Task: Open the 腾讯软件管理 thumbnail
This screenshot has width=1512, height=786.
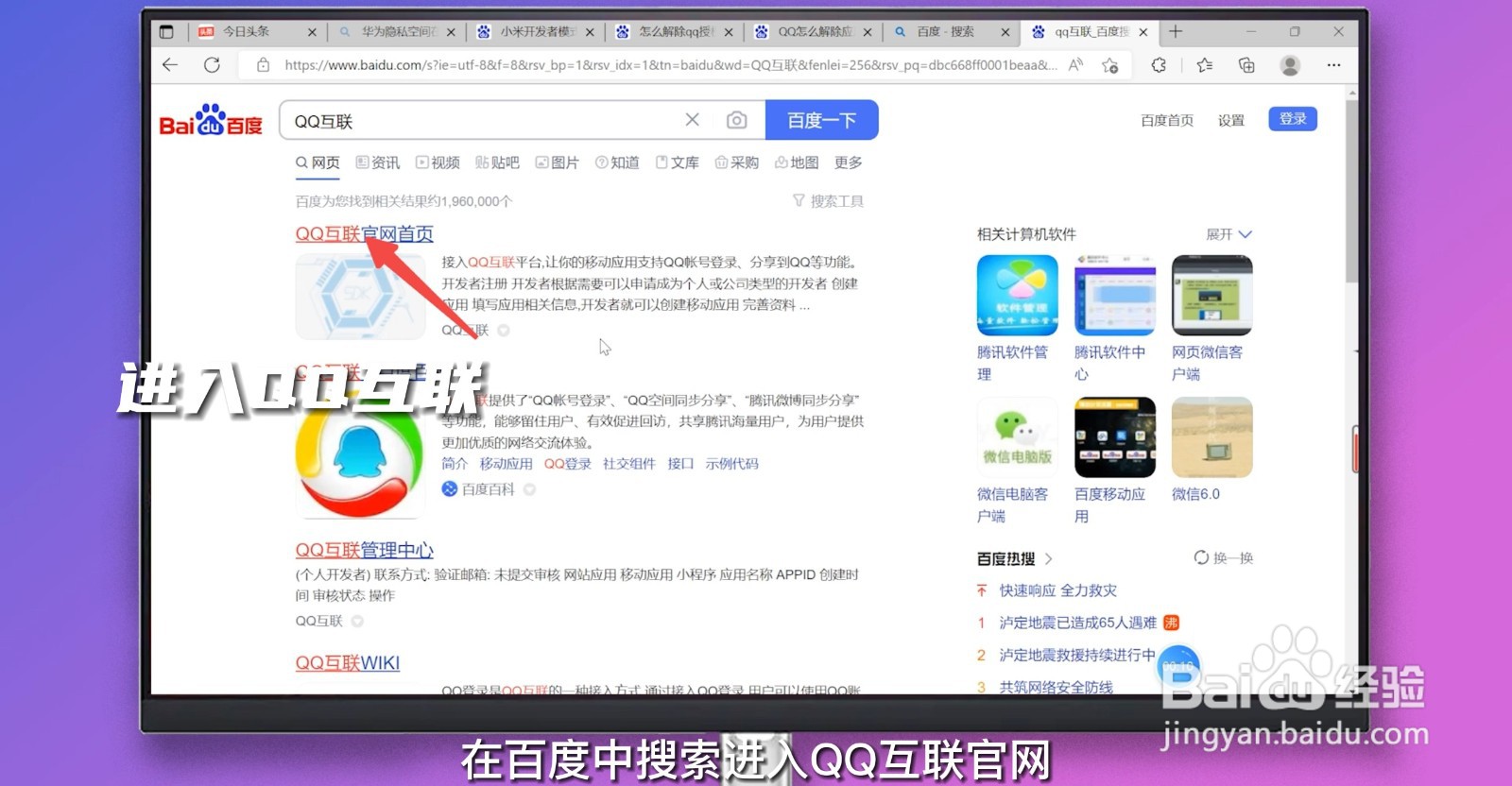Action: [x=1017, y=295]
